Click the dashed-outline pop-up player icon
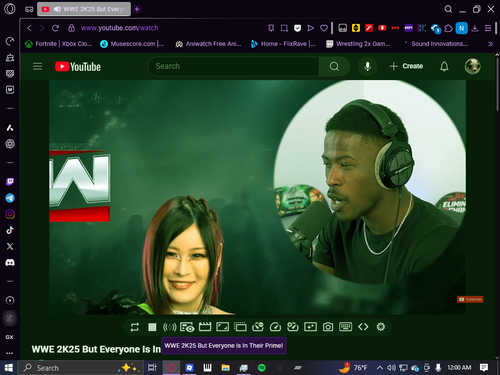Viewport: 500px width, 375px height. click(x=240, y=327)
